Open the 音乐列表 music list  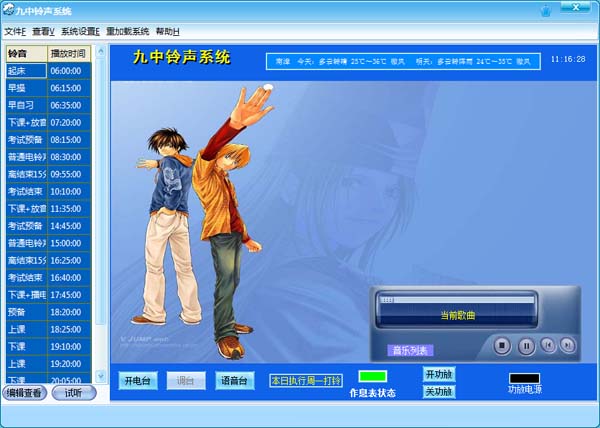[x=410, y=350]
